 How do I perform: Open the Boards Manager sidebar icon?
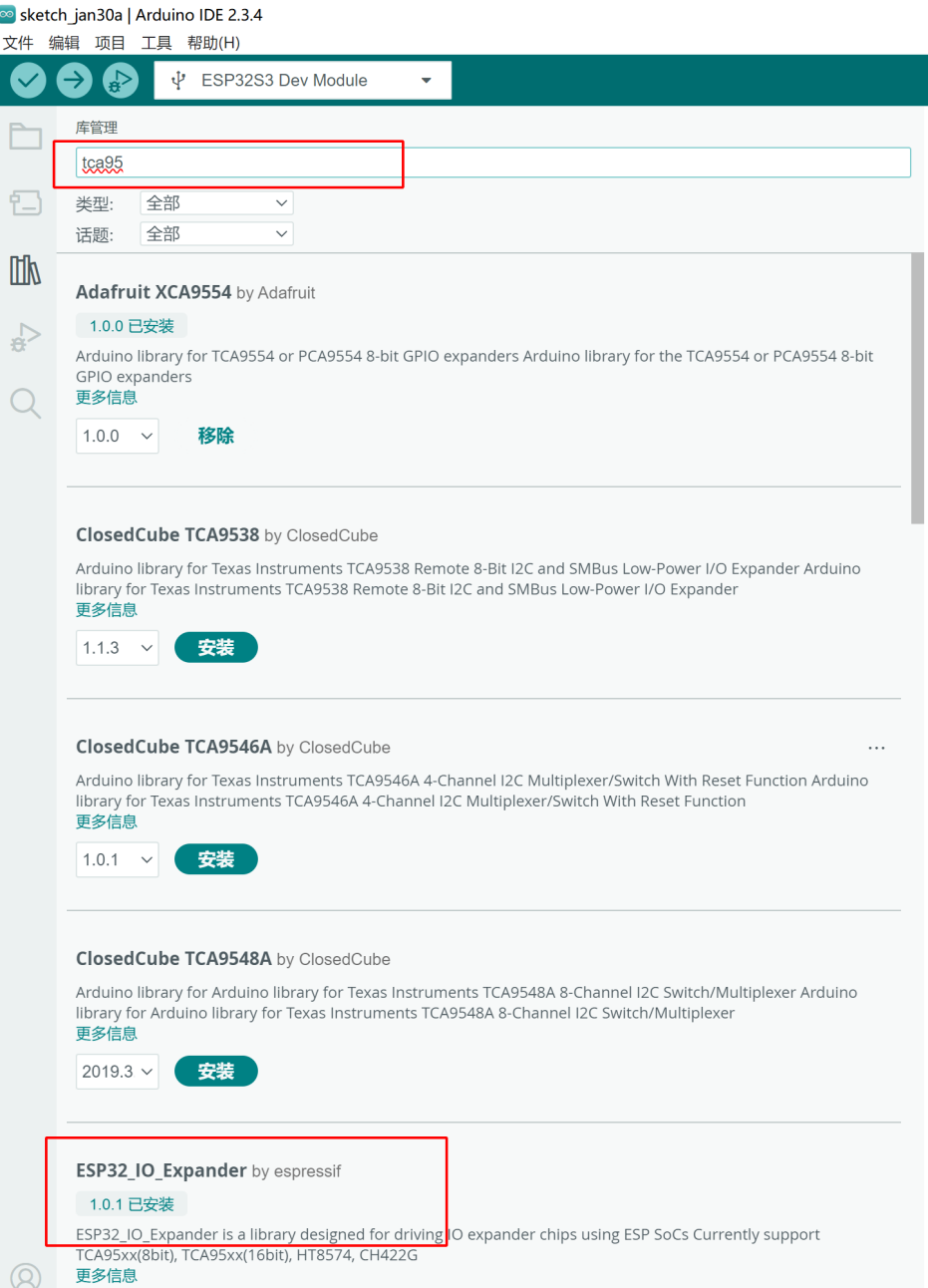coord(25,203)
